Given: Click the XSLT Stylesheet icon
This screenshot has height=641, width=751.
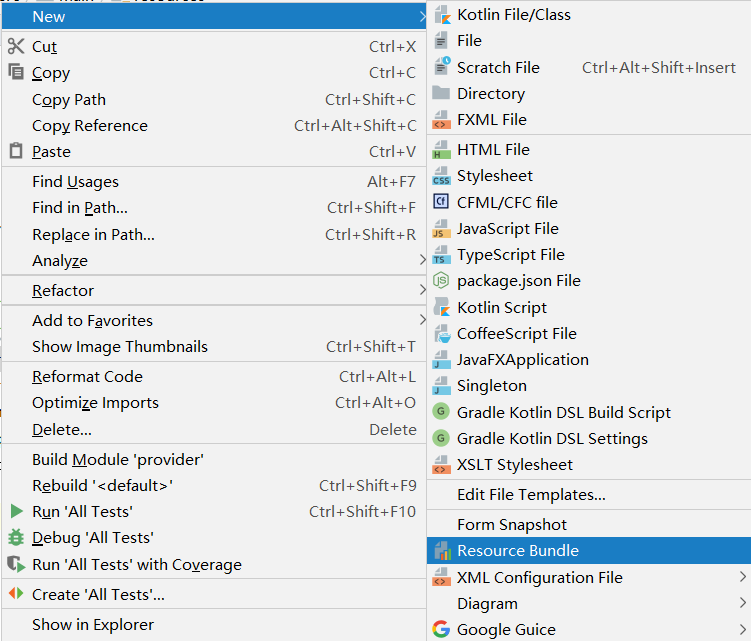Looking at the screenshot, I should tap(442, 465).
